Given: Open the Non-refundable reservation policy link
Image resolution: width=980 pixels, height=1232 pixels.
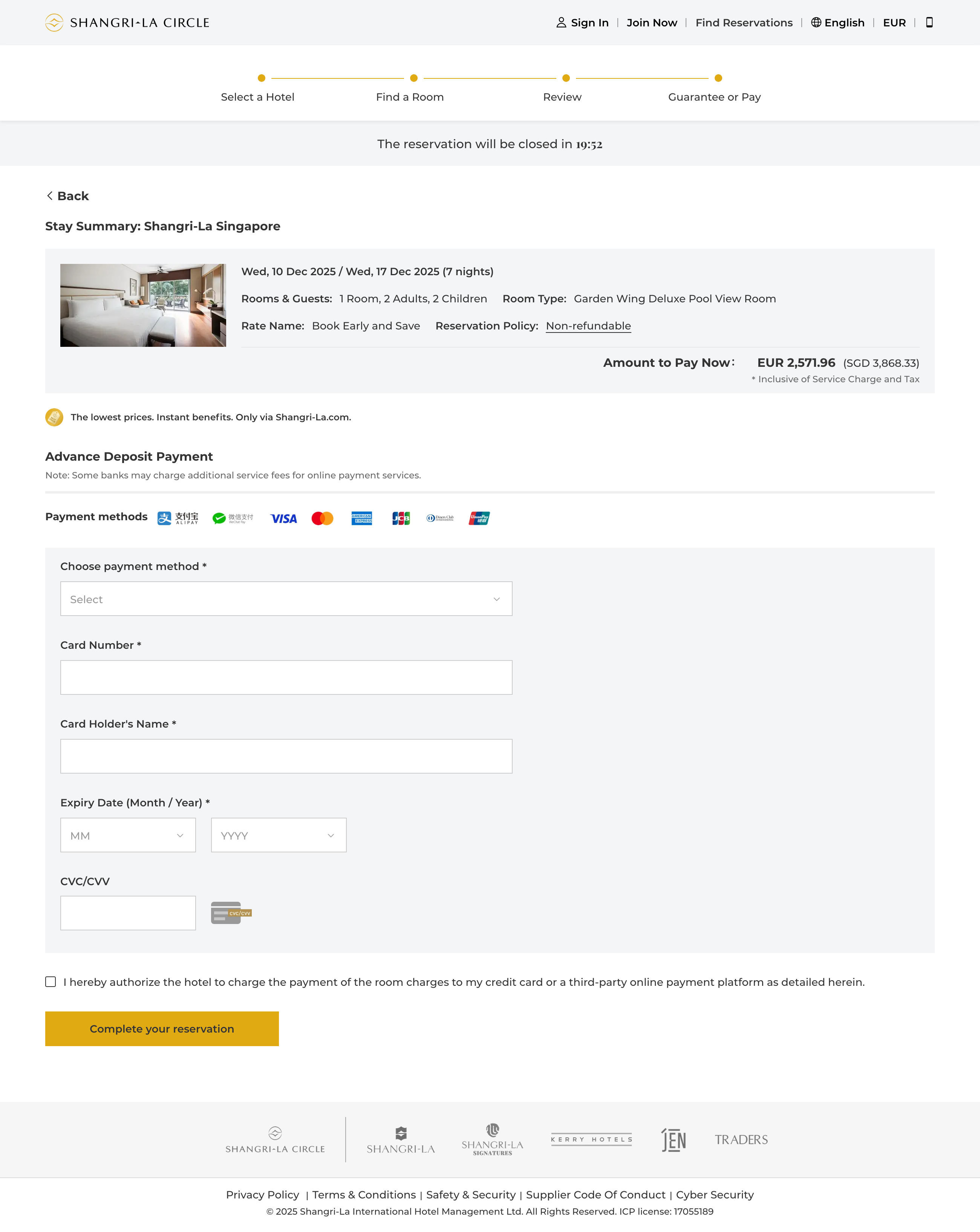Looking at the screenshot, I should click(x=588, y=326).
